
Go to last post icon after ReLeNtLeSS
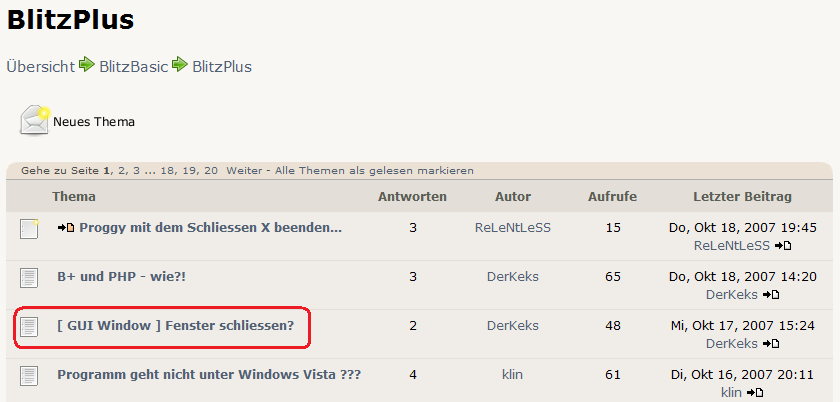point(783,246)
